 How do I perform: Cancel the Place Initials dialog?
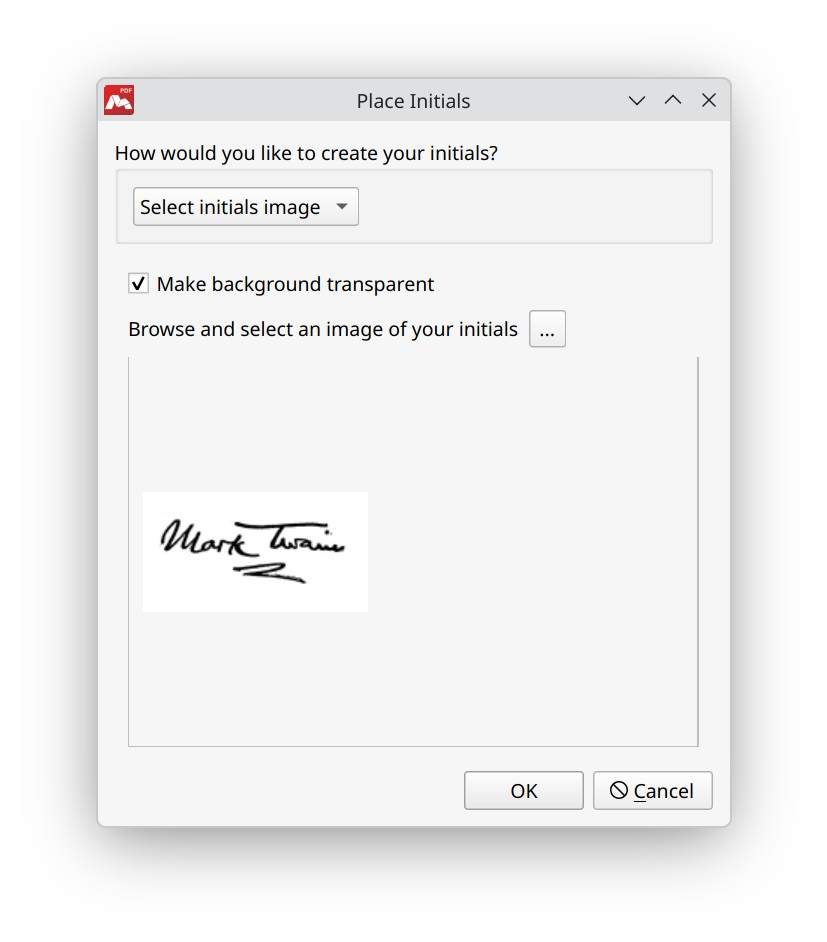653,791
